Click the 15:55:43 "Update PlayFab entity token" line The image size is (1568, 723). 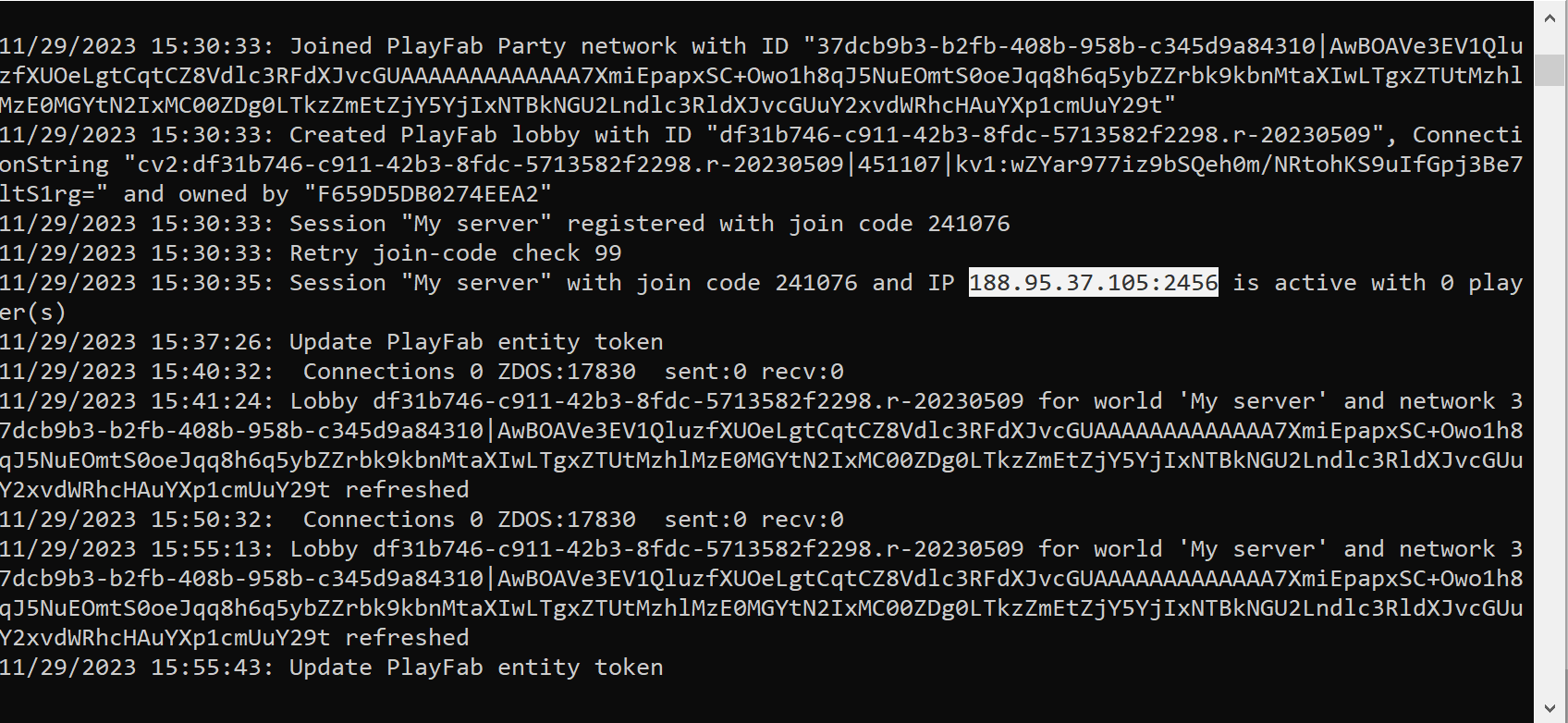pos(476,668)
